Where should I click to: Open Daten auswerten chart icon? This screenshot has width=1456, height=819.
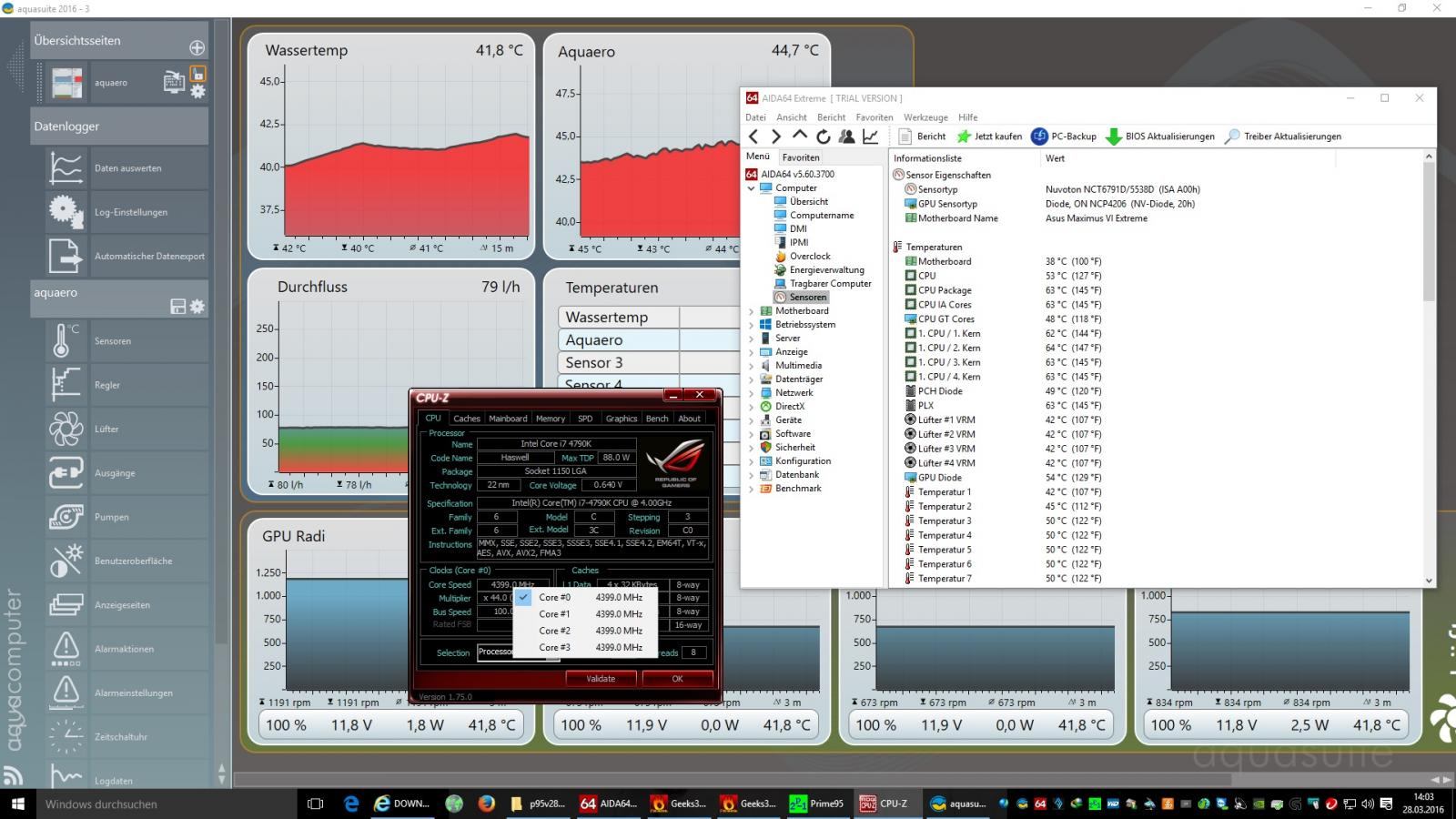click(66, 167)
